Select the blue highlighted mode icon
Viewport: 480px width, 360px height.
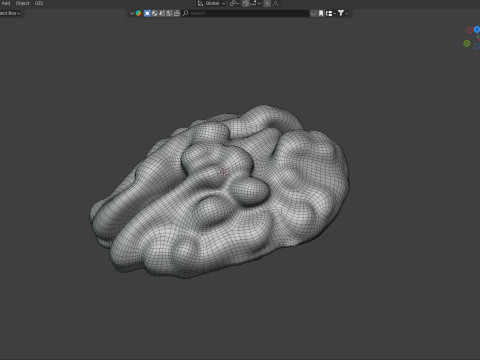(x=147, y=13)
